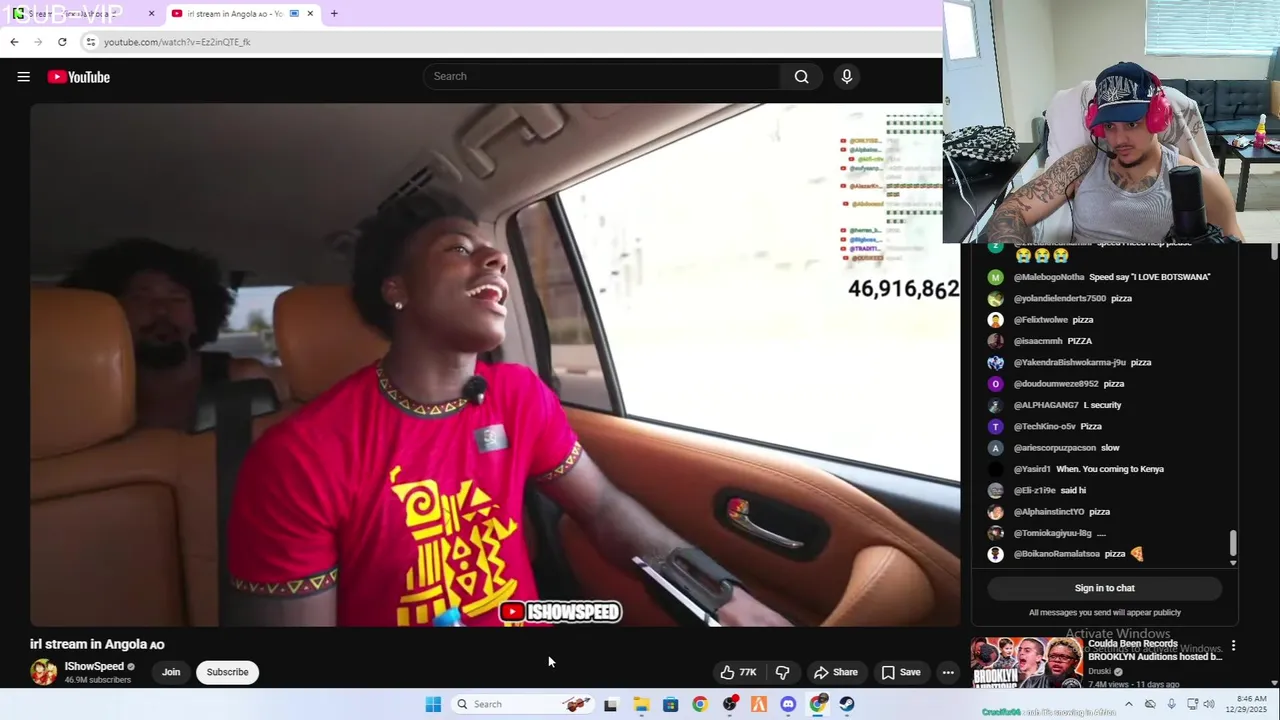The width and height of the screenshot is (1280, 720).
Task: Click Sign in to chat
Action: (x=1104, y=588)
